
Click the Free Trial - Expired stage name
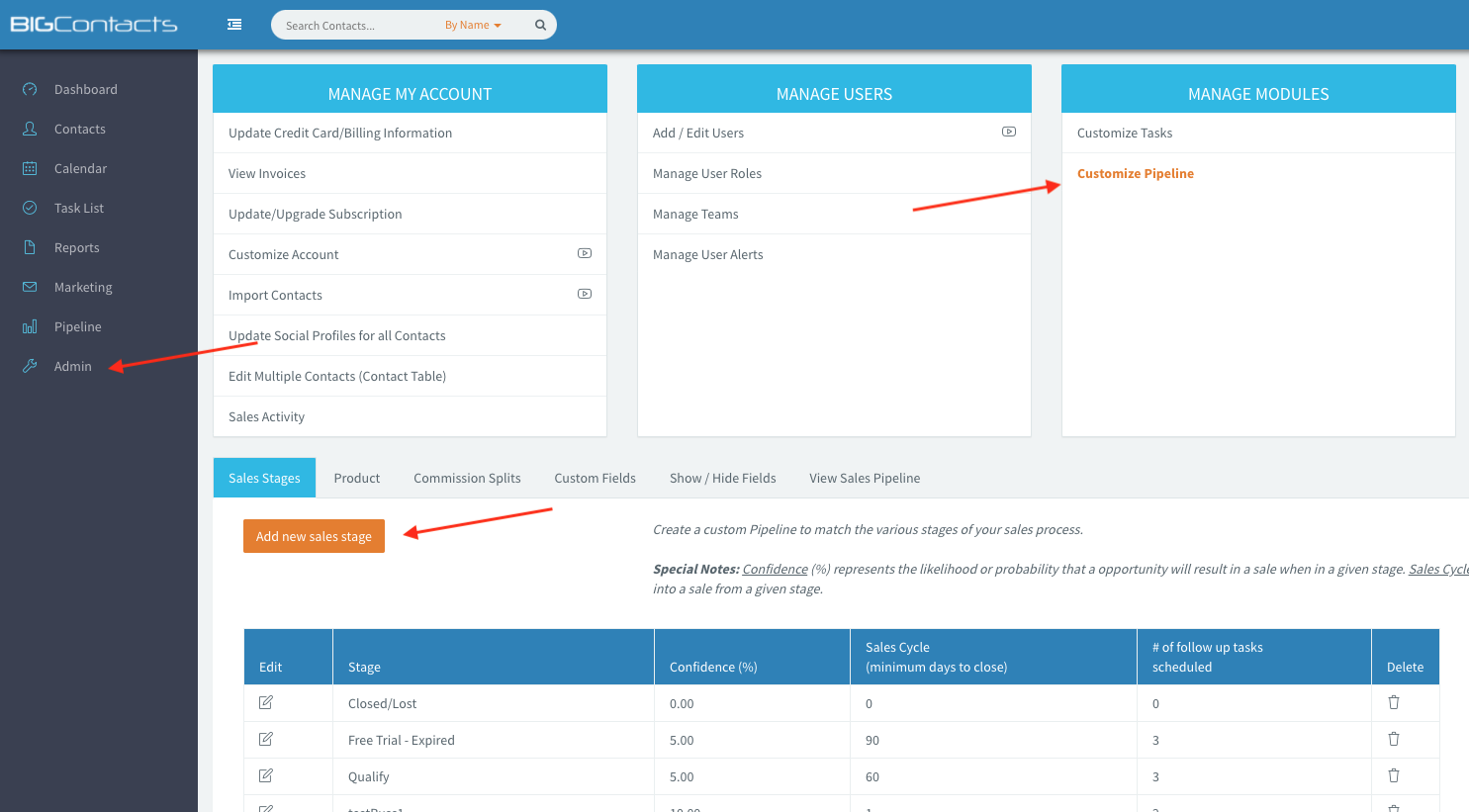(x=402, y=741)
